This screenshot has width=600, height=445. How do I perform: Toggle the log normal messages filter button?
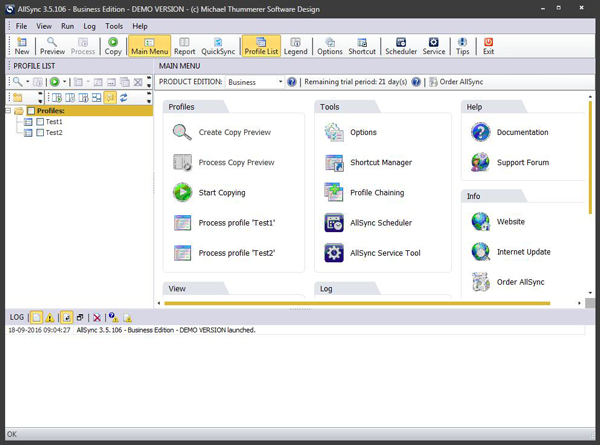click(36, 317)
